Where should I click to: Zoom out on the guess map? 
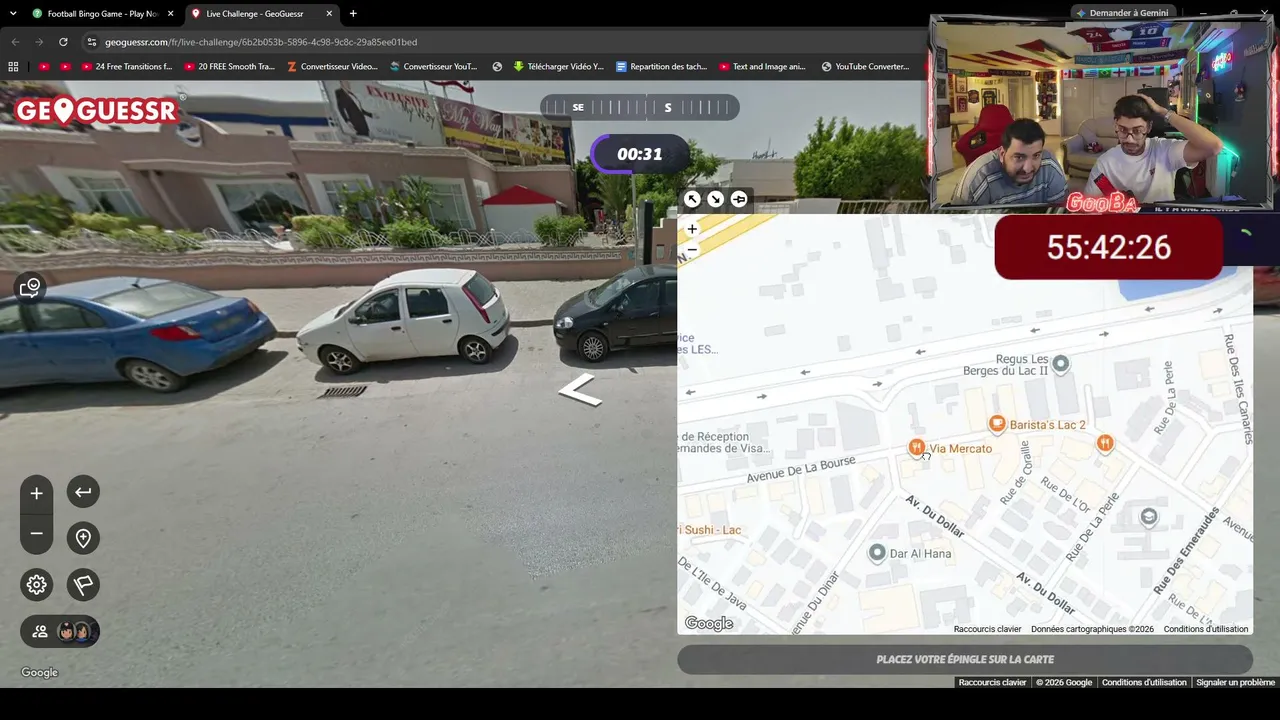pos(692,249)
